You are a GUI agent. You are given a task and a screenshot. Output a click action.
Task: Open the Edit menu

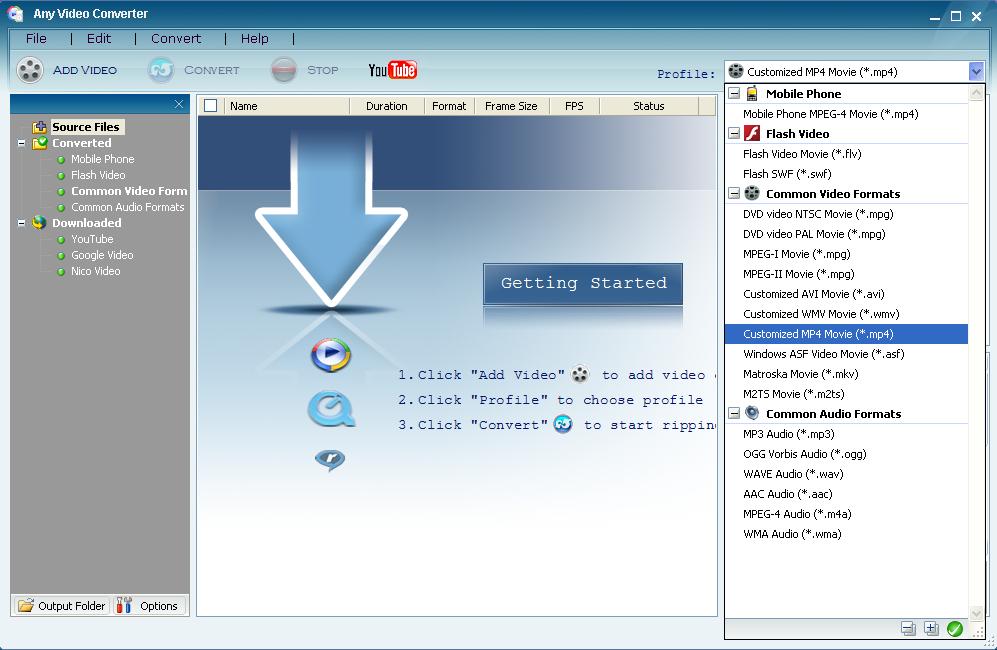[x=99, y=38]
